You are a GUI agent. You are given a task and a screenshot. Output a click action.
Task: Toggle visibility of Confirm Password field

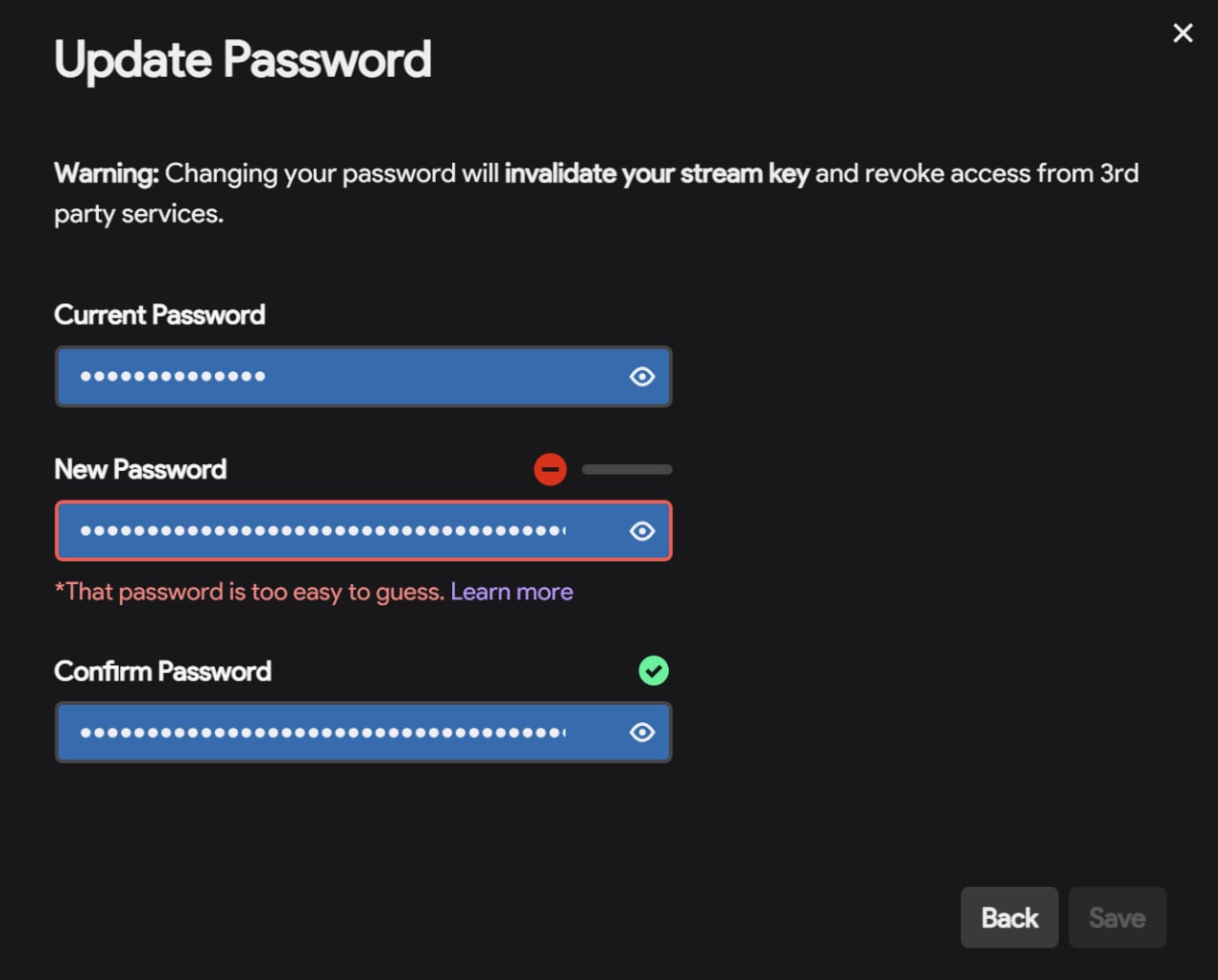point(642,733)
